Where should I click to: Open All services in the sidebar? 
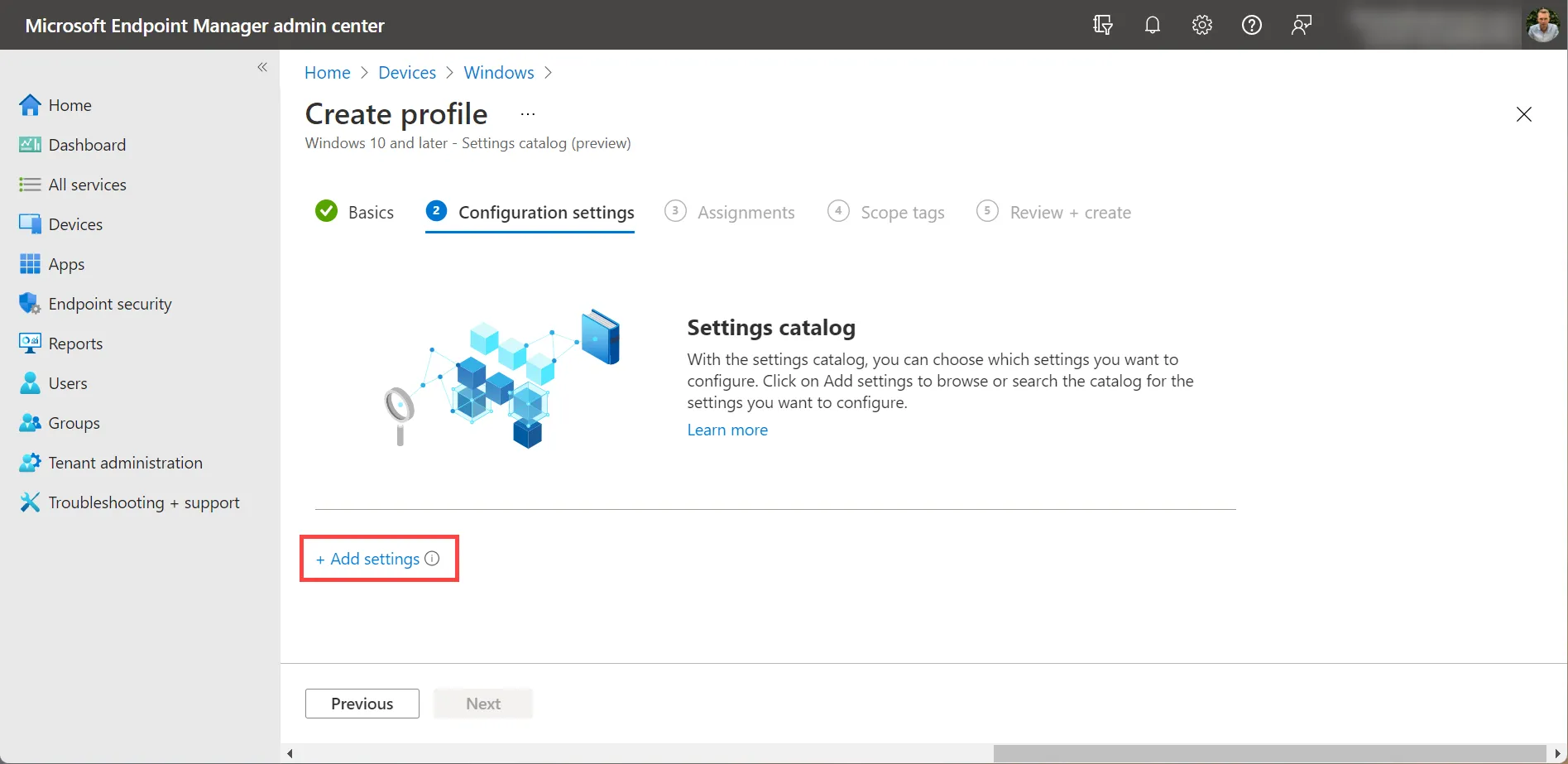click(x=73, y=185)
